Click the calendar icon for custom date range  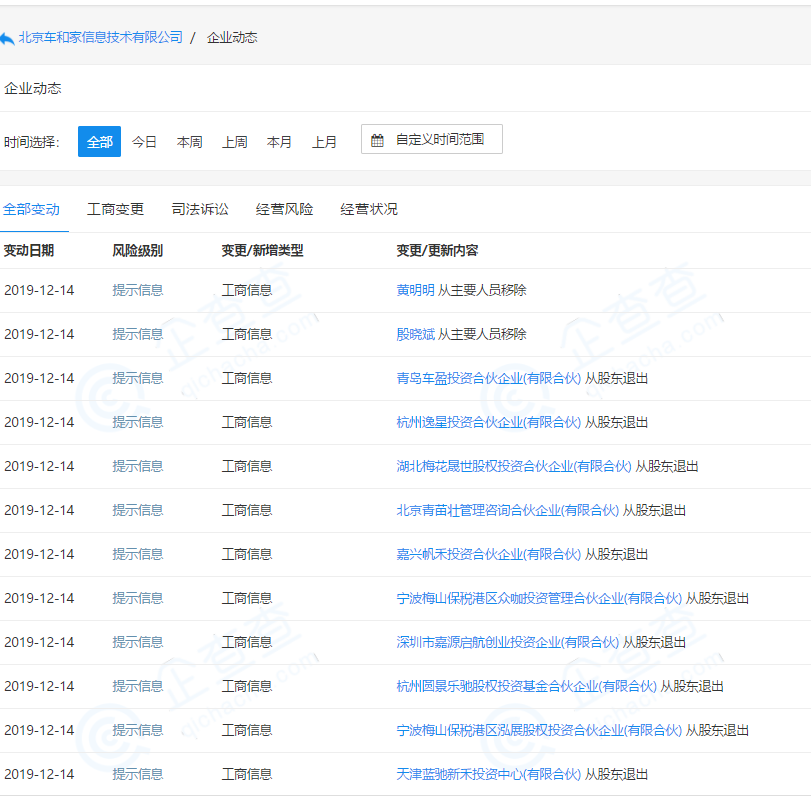[x=377, y=139]
